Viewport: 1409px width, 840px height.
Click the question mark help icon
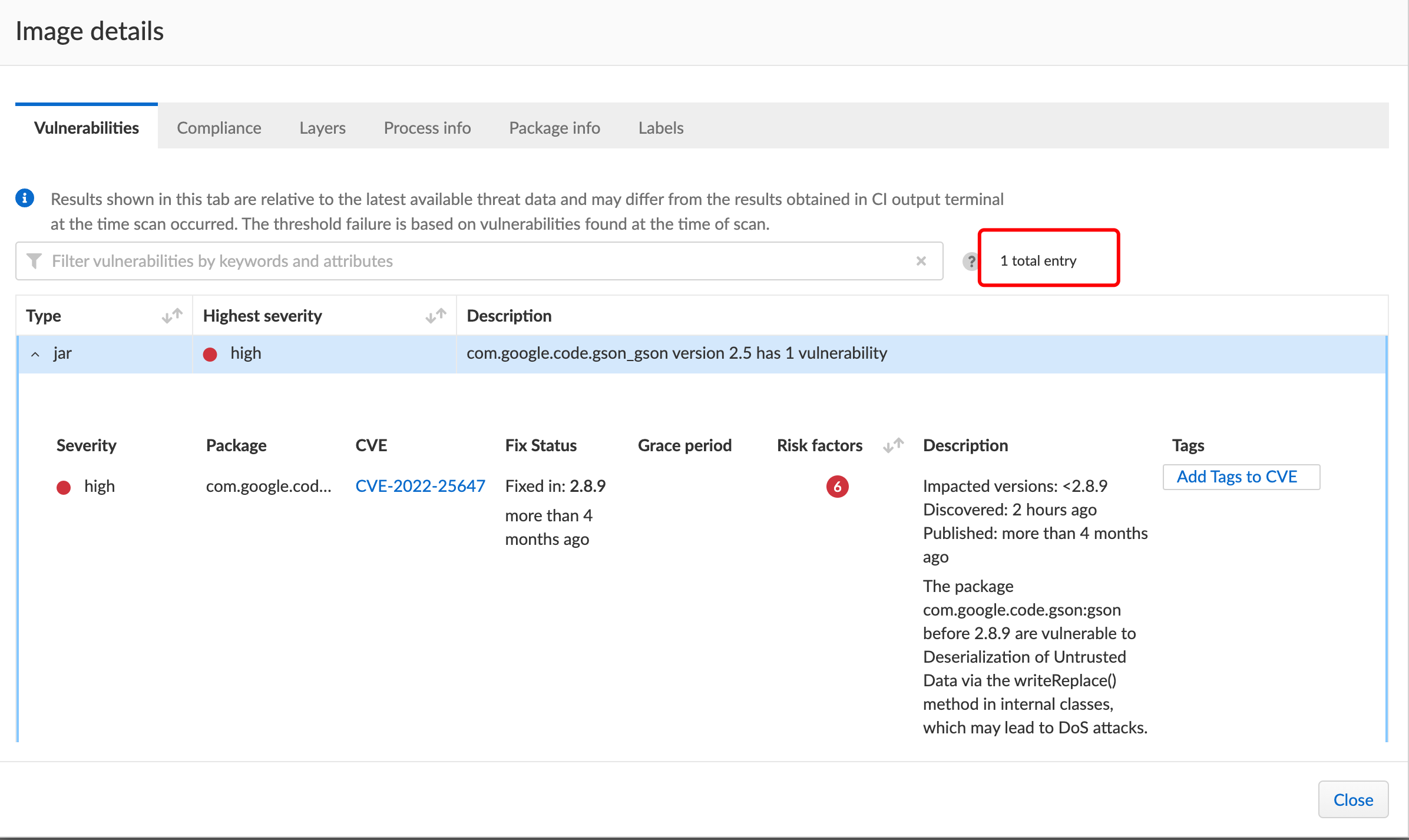971,261
